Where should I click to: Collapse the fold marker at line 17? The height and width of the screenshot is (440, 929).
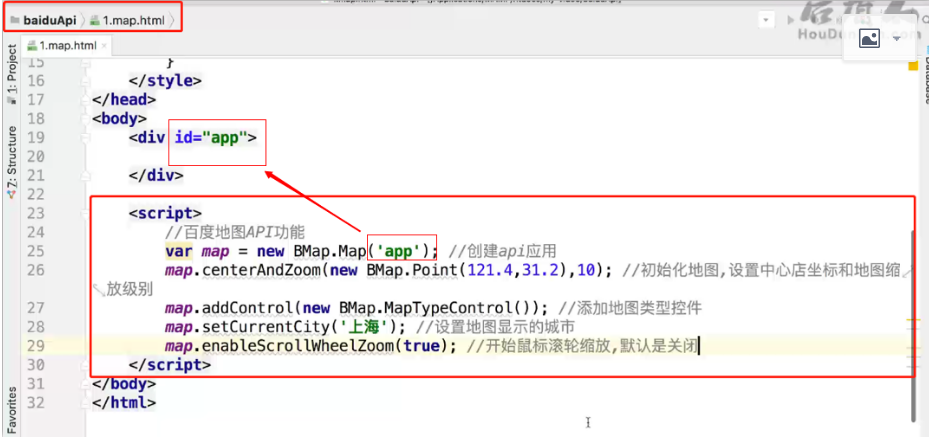tap(87, 99)
